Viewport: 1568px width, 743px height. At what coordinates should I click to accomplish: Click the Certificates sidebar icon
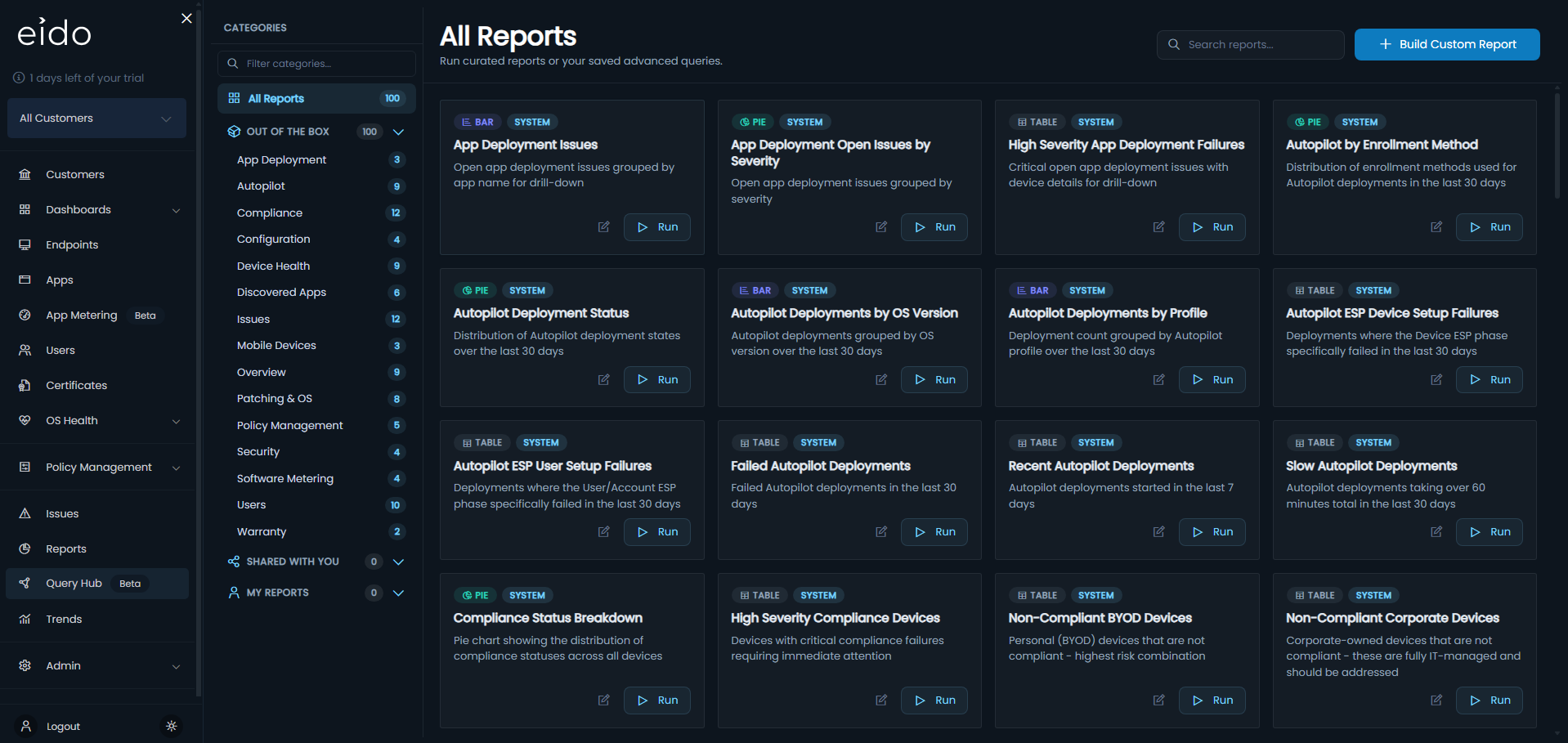tap(25, 385)
